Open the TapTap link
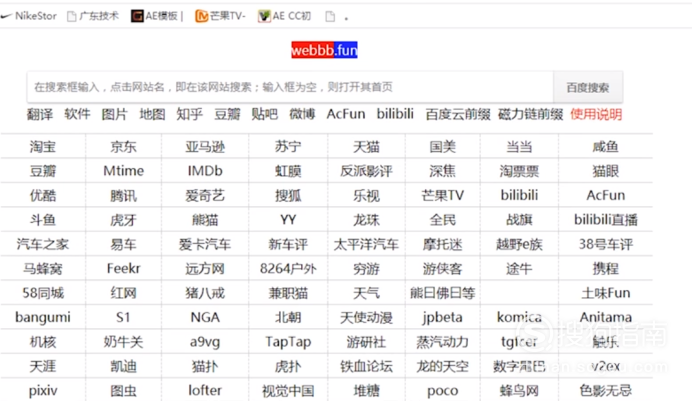This screenshot has height=401, width=692. 288,342
